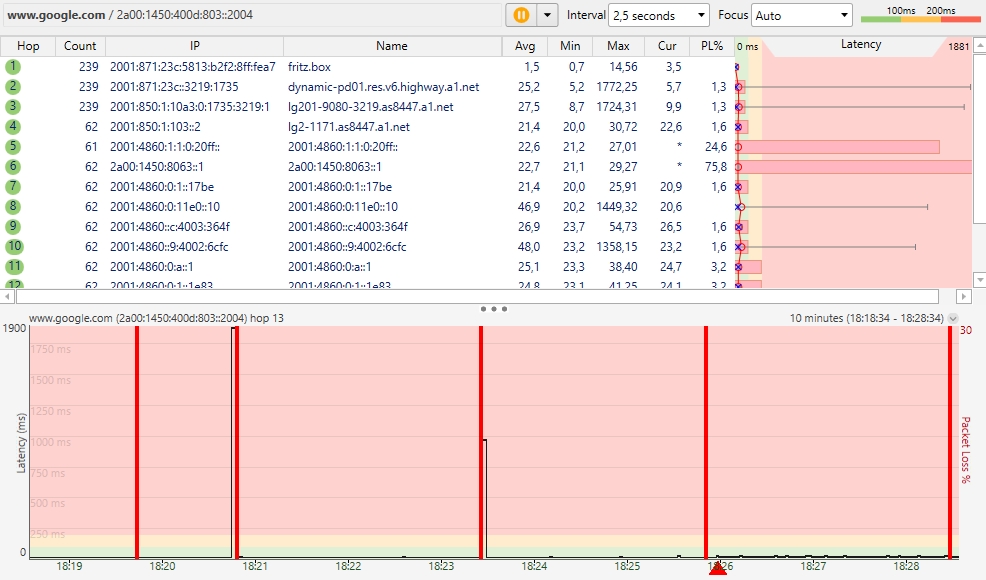Click the Avg column header
This screenshot has width=986, height=580.
(x=524, y=46)
